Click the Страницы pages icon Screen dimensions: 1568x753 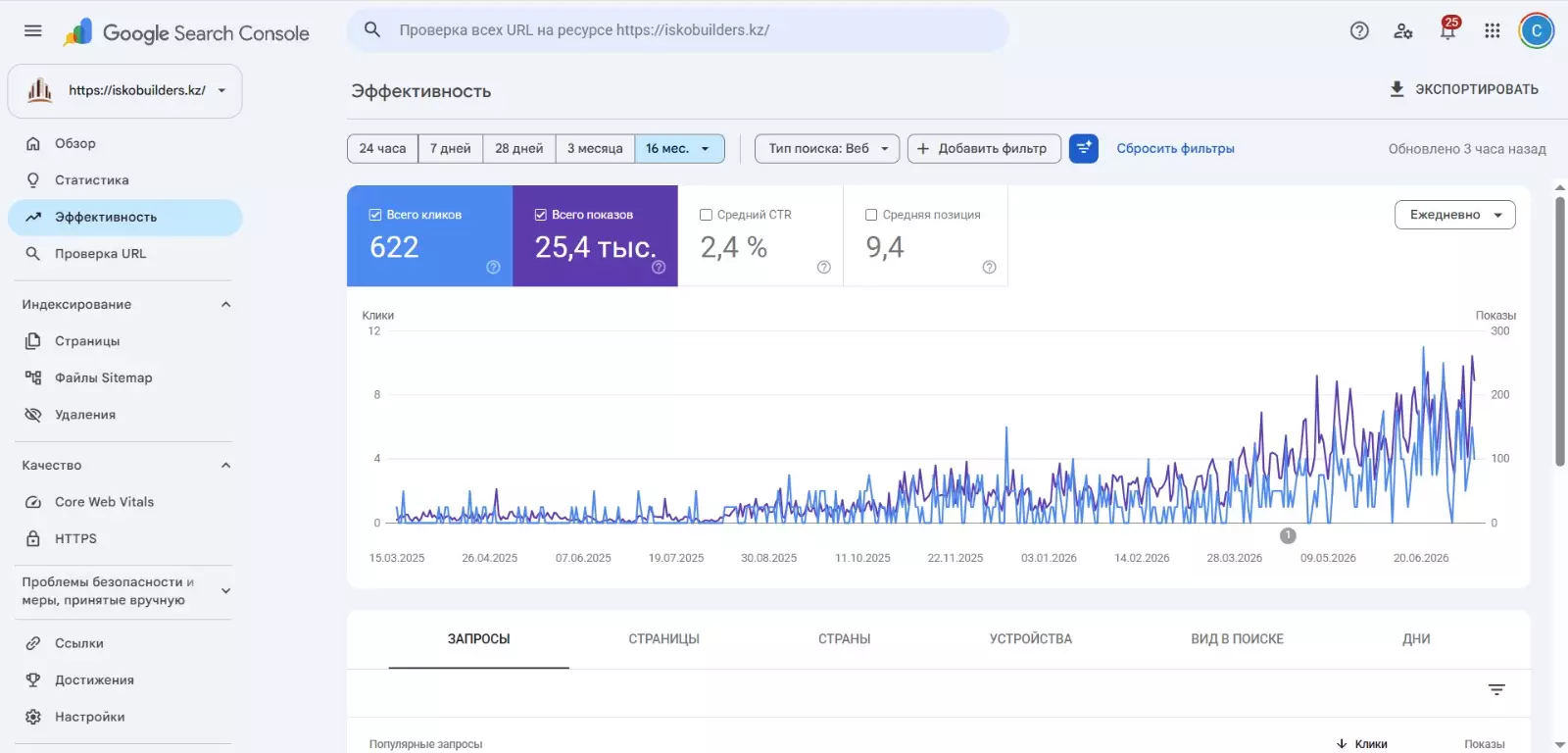pyautogui.click(x=33, y=341)
